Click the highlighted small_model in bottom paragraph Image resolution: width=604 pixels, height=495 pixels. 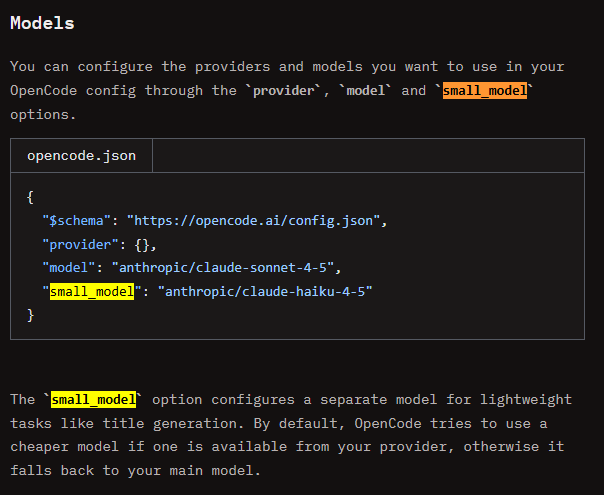point(94,399)
